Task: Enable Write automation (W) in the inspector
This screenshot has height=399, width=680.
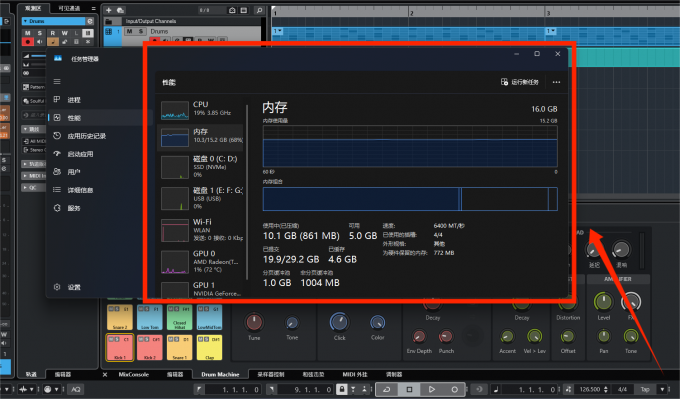Action: pos(64,33)
